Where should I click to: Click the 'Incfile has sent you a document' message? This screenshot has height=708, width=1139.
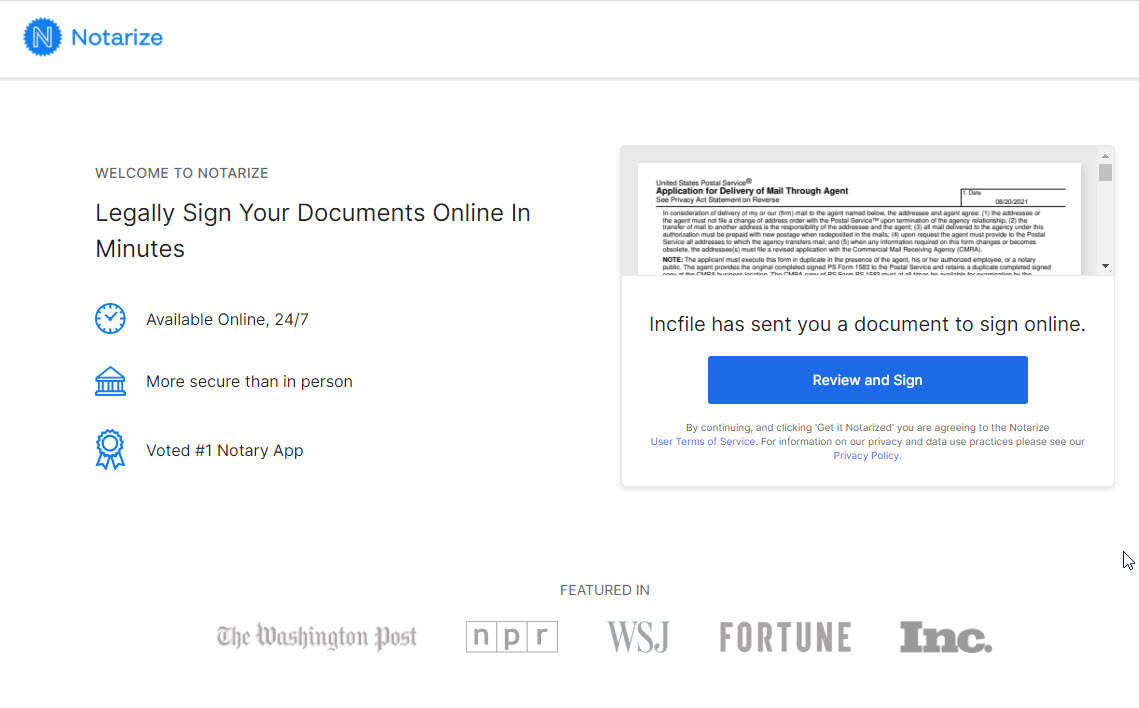867,324
